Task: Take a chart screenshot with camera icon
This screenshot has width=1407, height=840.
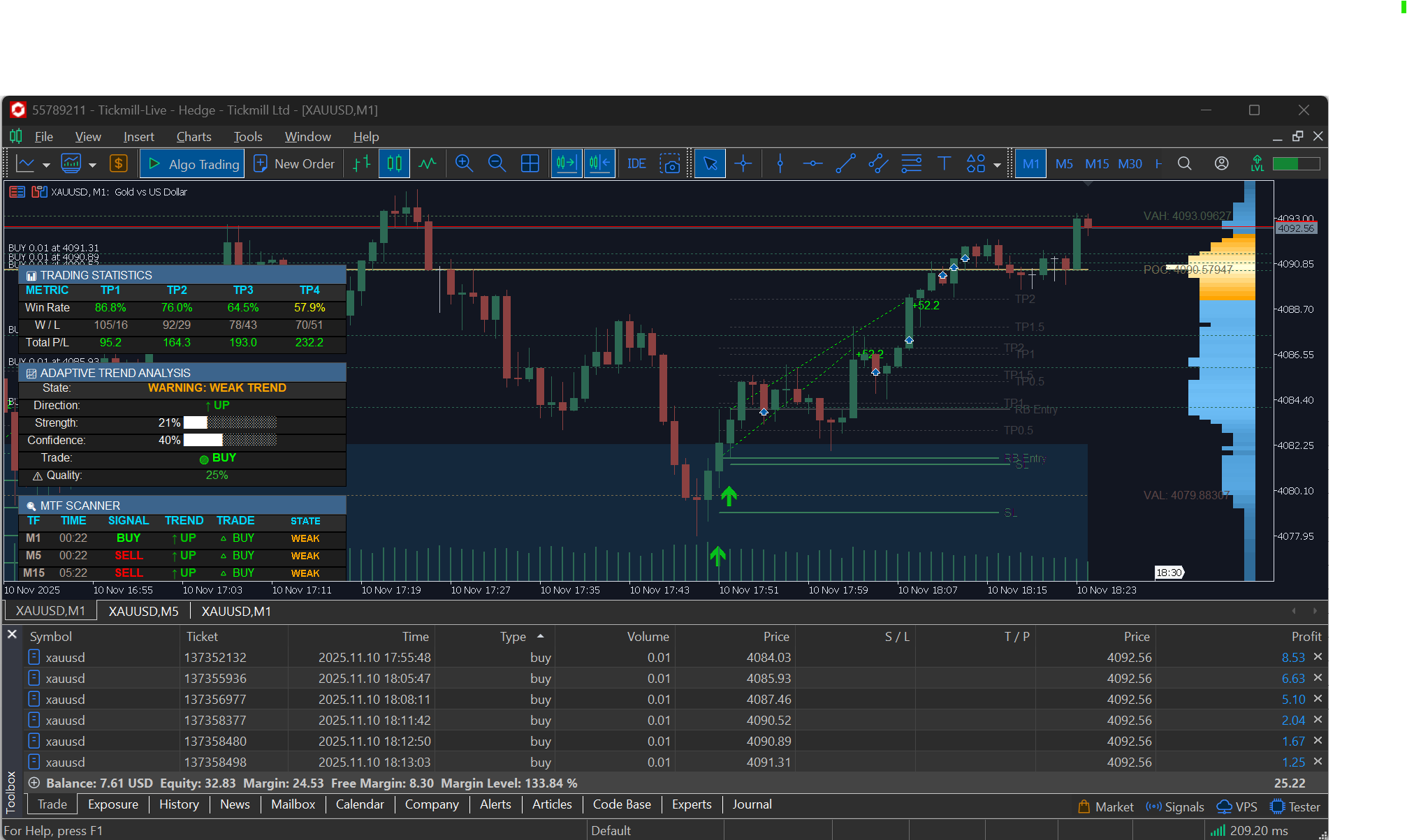Action: (670, 163)
